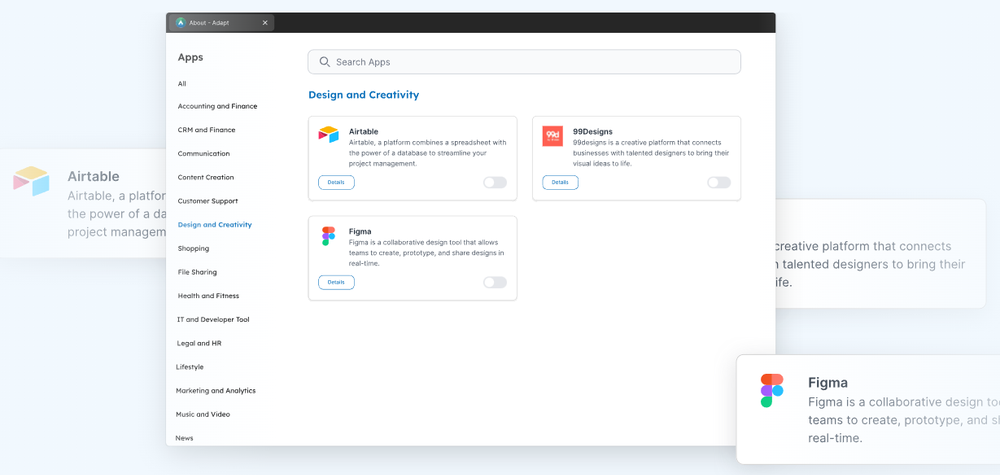Screen dimensions: 1000x475
Task: Open the Customer Support category
Action: [207, 201]
